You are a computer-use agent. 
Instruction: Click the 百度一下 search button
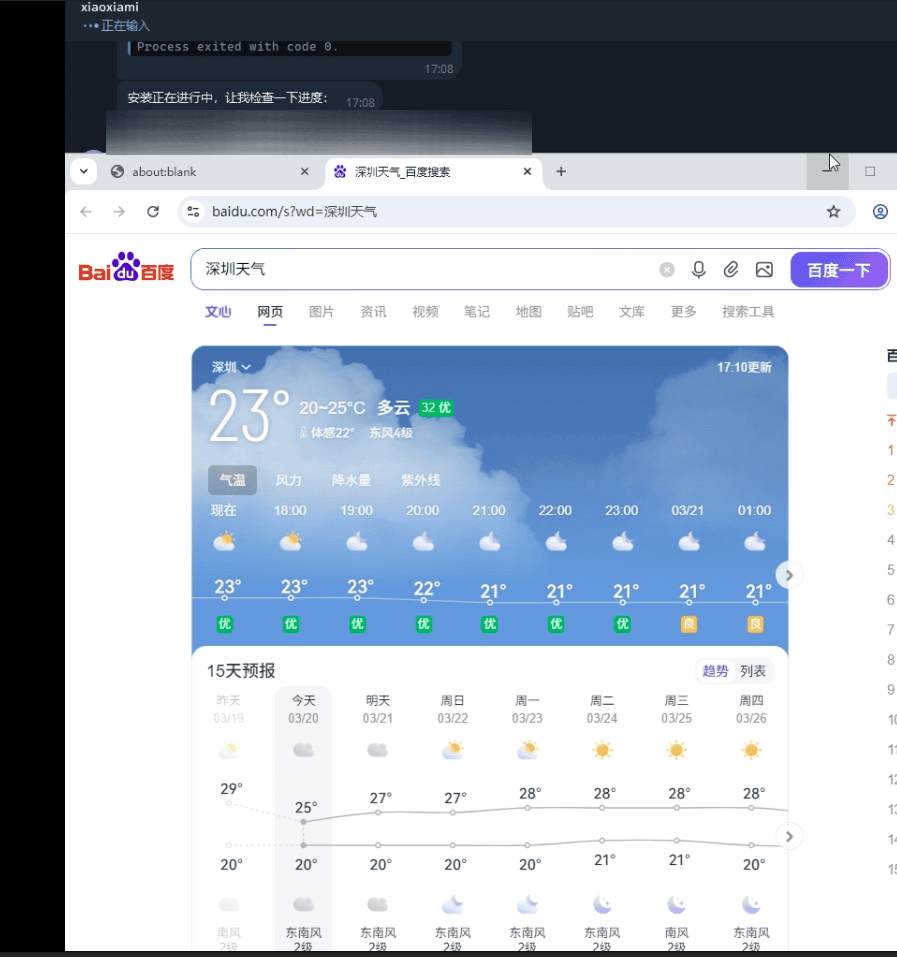click(838, 269)
